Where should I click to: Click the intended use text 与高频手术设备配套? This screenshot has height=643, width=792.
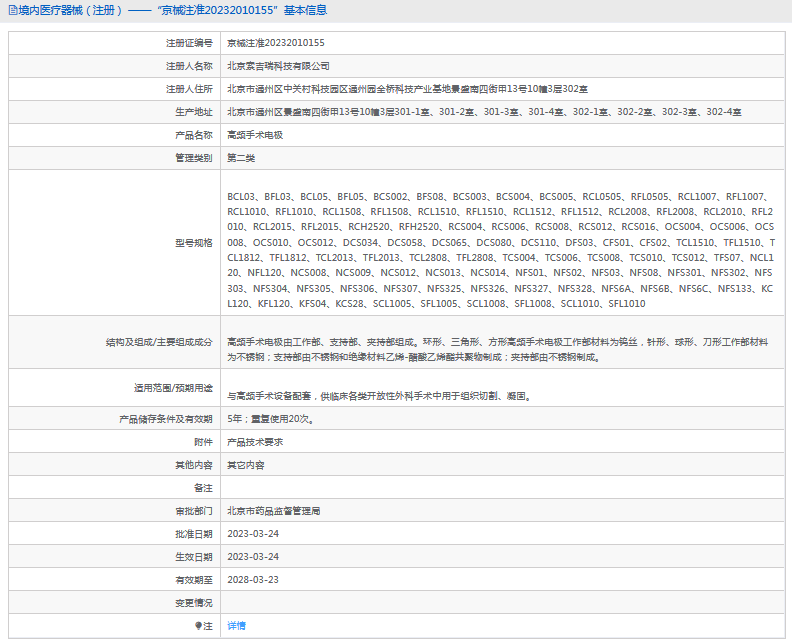tap(379, 397)
